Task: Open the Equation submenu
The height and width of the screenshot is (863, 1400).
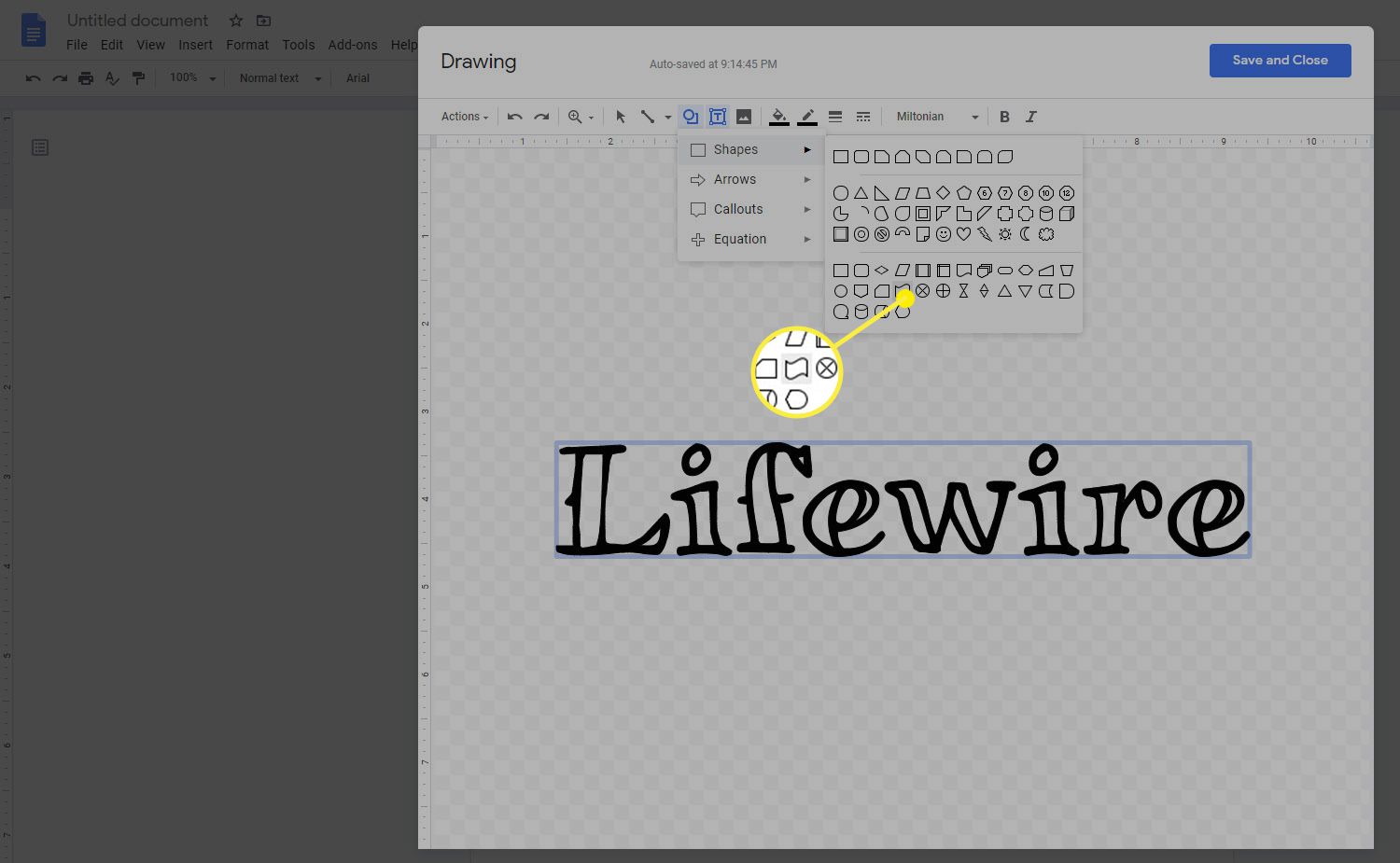Action: (750, 239)
